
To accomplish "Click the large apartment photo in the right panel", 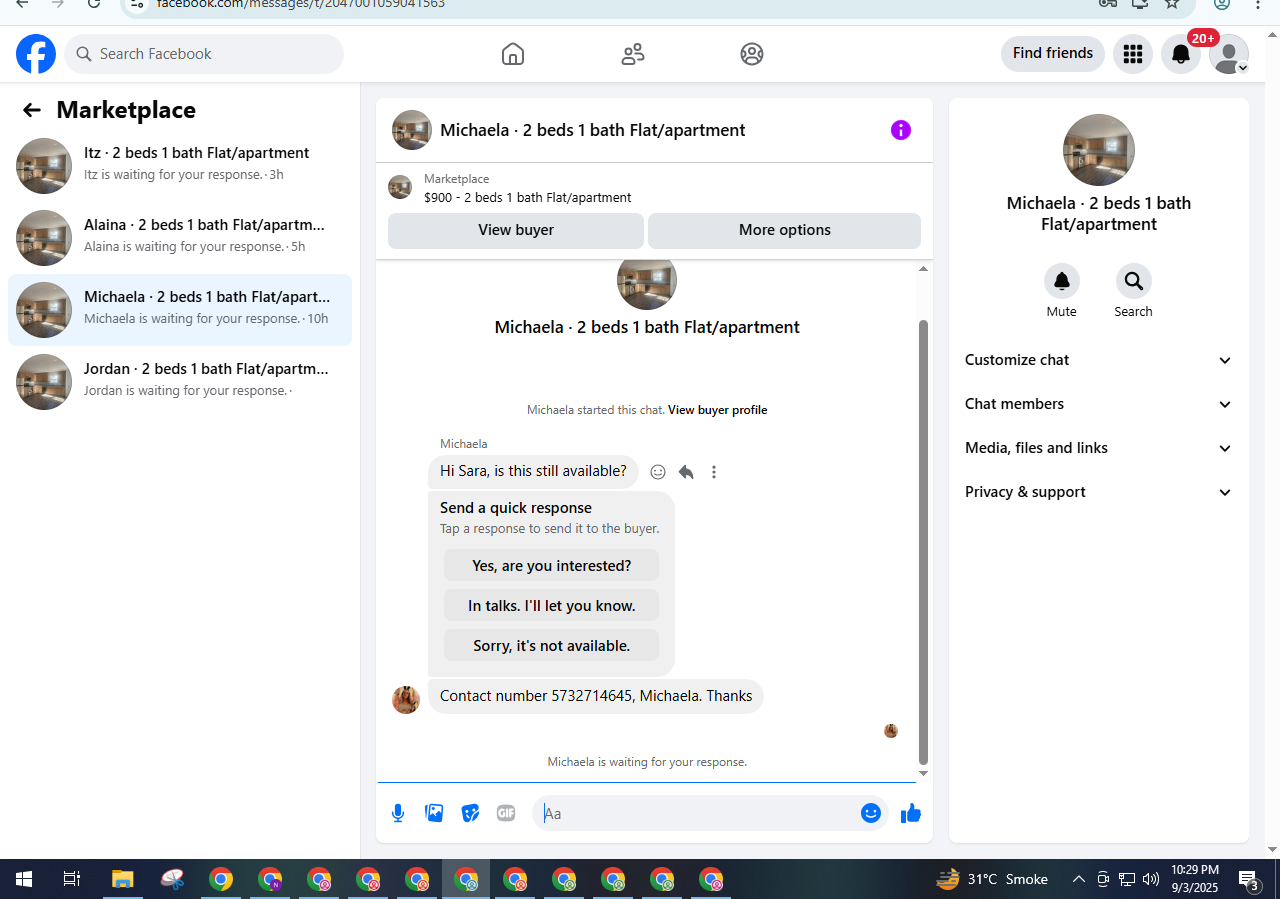I will [x=1099, y=150].
